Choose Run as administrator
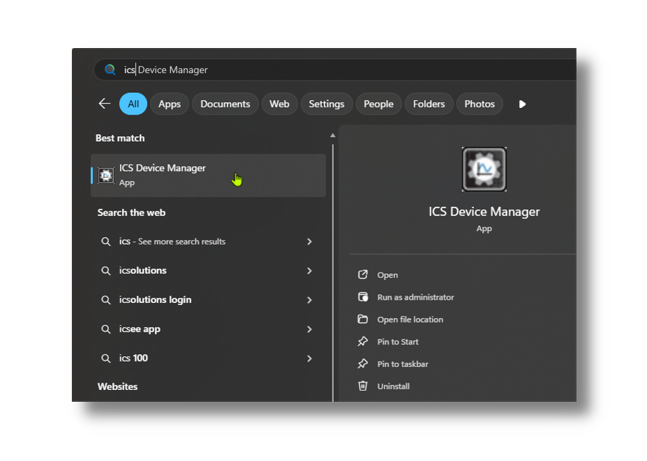This screenshot has height=461, width=647. (415, 297)
